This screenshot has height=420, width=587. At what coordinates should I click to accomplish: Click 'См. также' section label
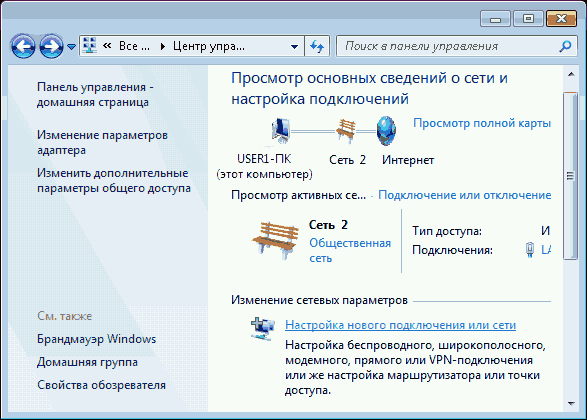(64, 316)
